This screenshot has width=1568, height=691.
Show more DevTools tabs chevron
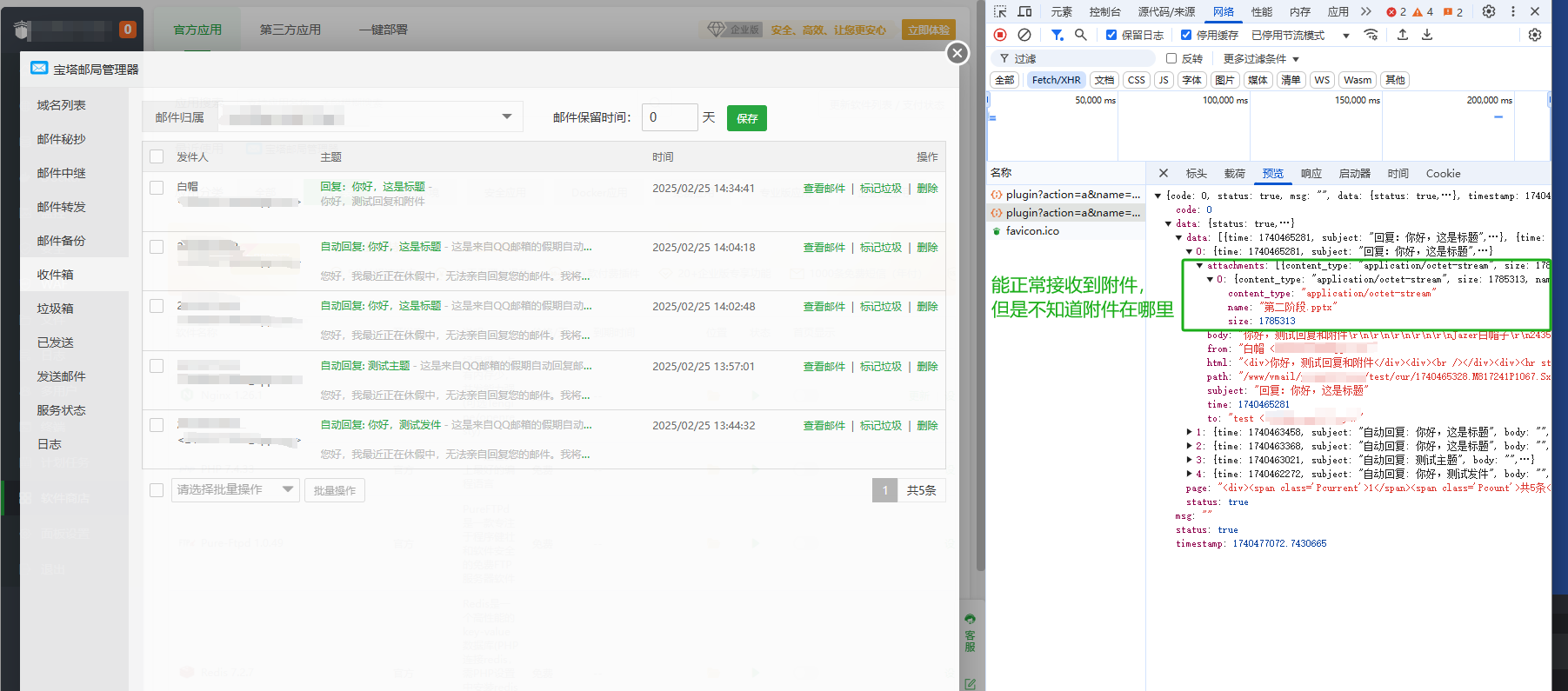[1365, 11]
